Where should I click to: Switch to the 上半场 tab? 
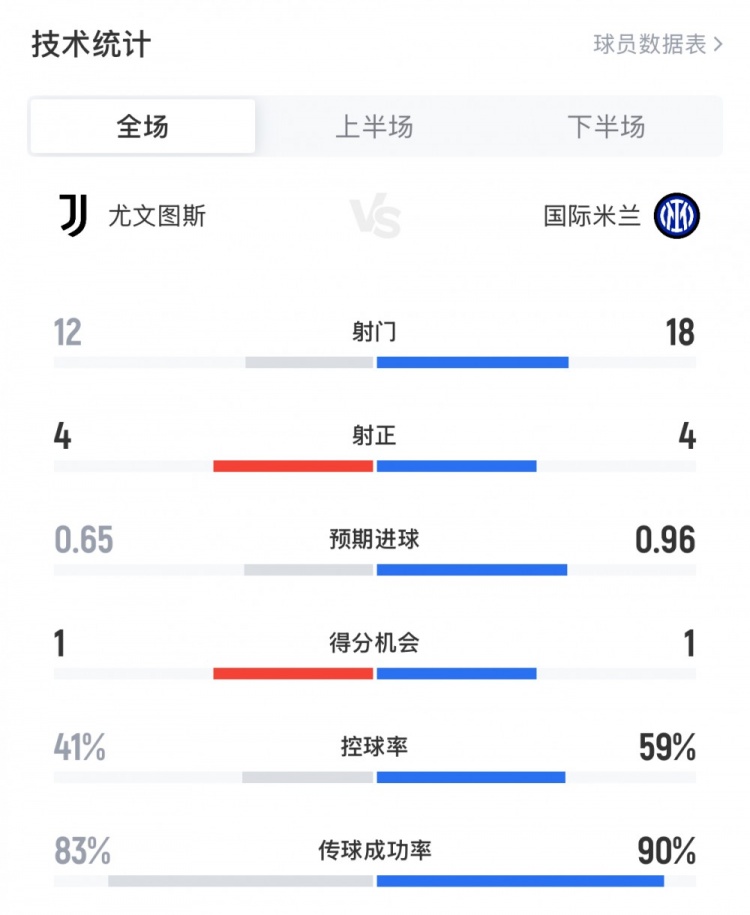pos(373,127)
